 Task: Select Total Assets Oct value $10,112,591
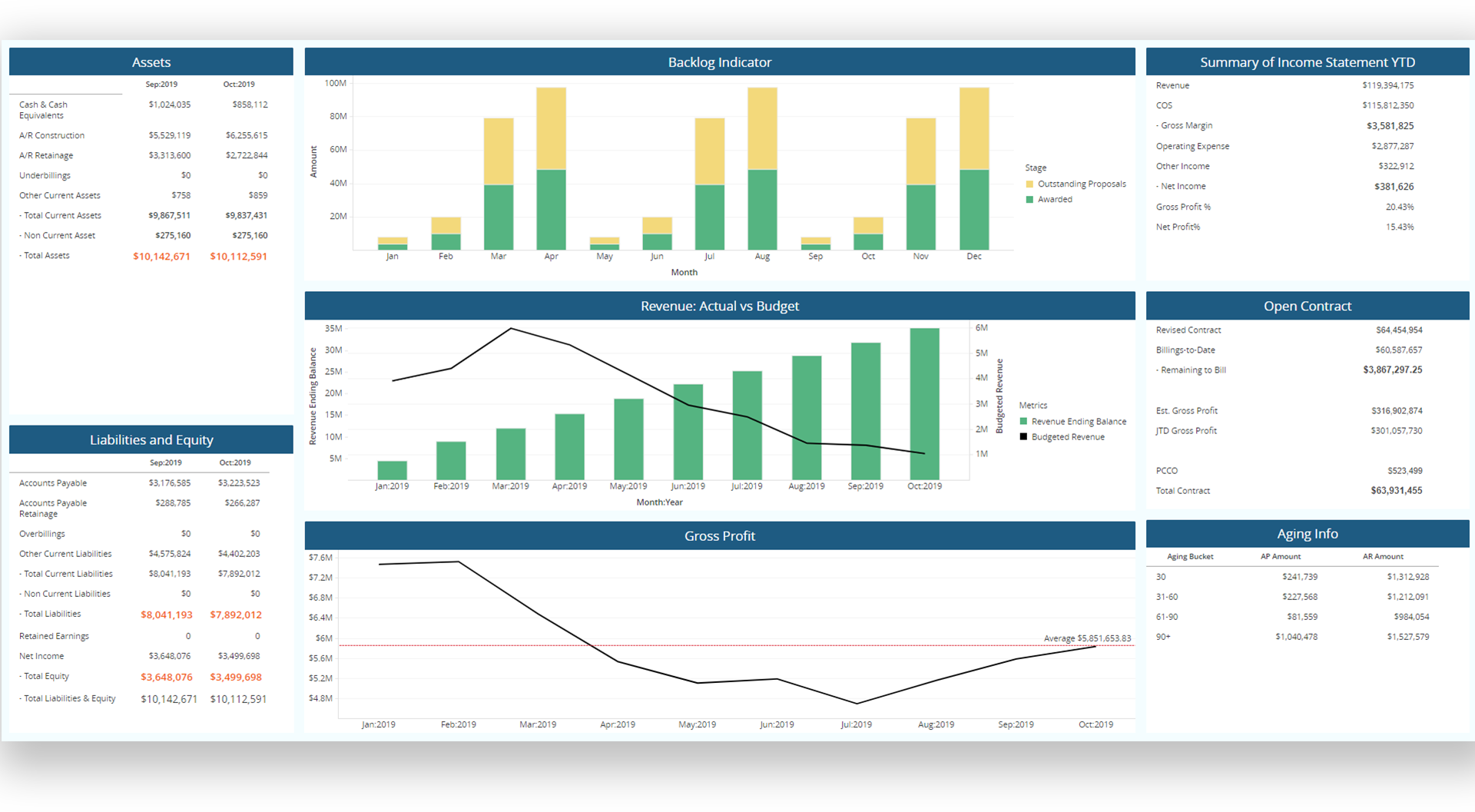pyautogui.click(x=238, y=257)
